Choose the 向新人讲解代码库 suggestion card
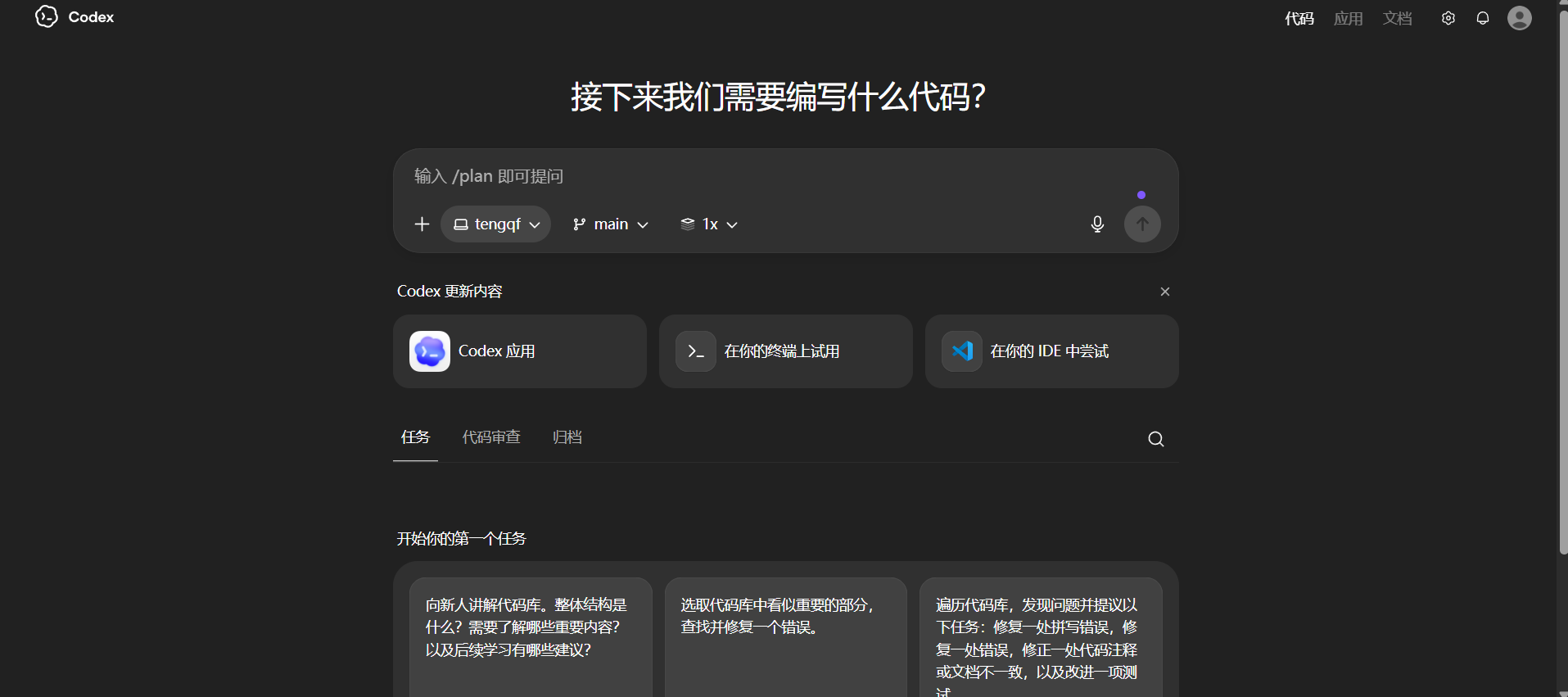Viewport: 1568px width, 697px height. pyautogui.click(x=531, y=637)
